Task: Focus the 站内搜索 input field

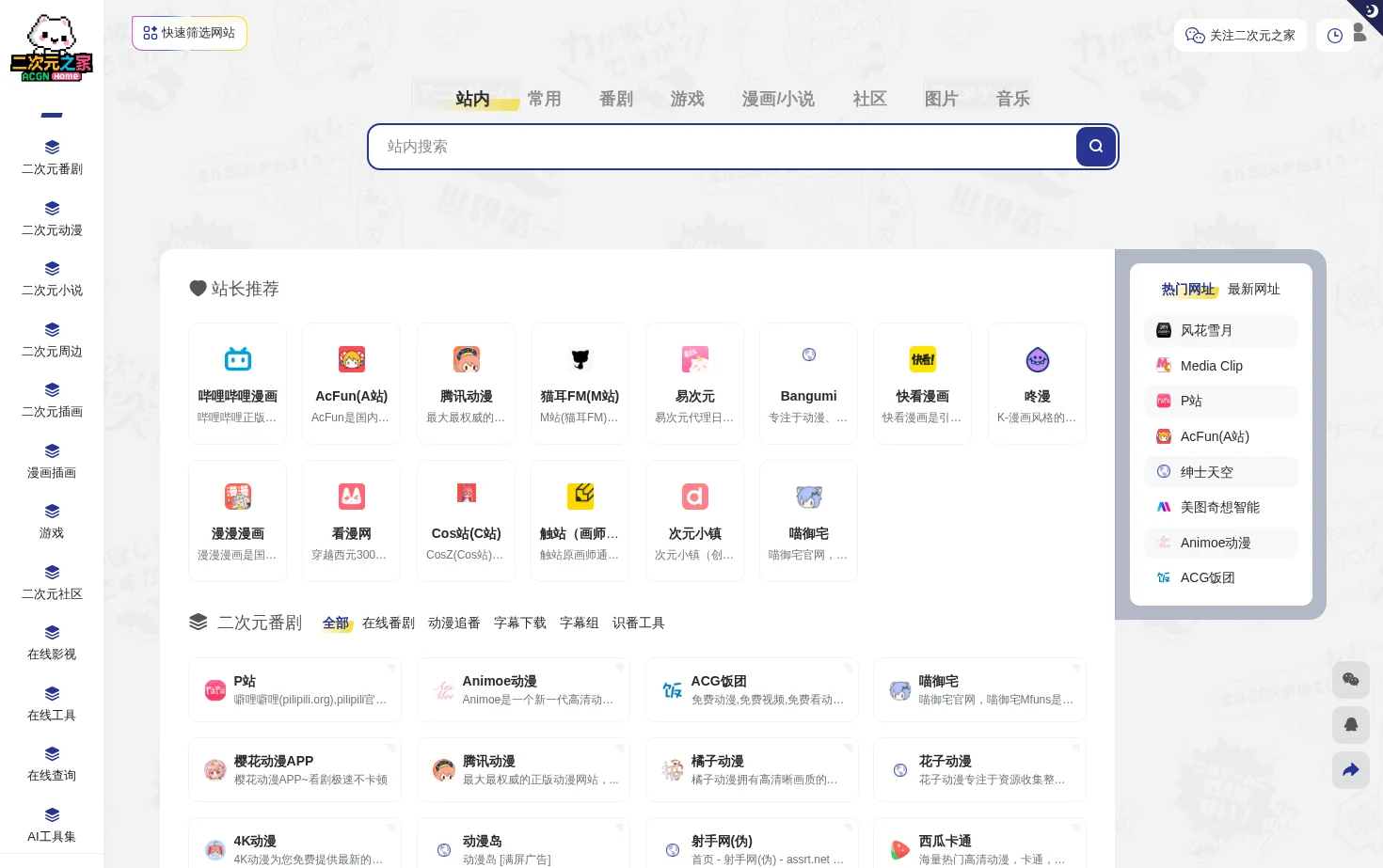Action: click(x=723, y=147)
